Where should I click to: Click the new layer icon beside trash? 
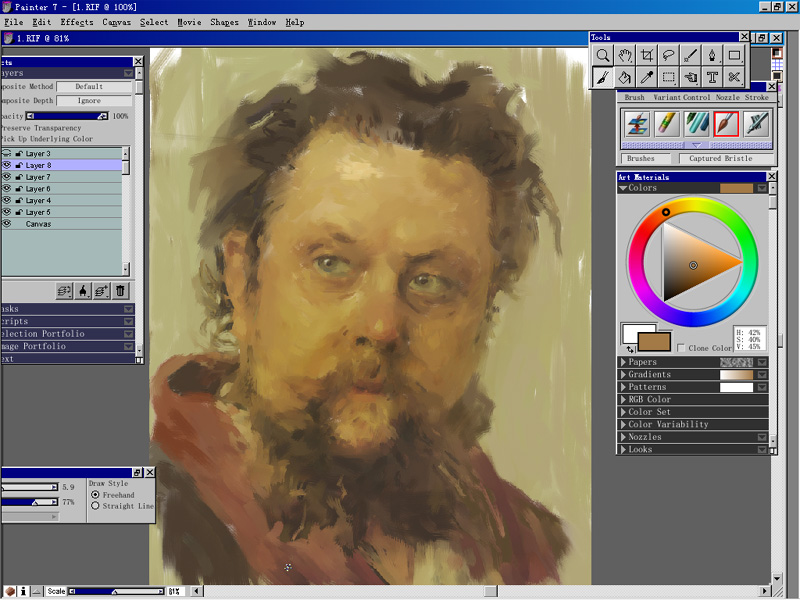pos(102,291)
